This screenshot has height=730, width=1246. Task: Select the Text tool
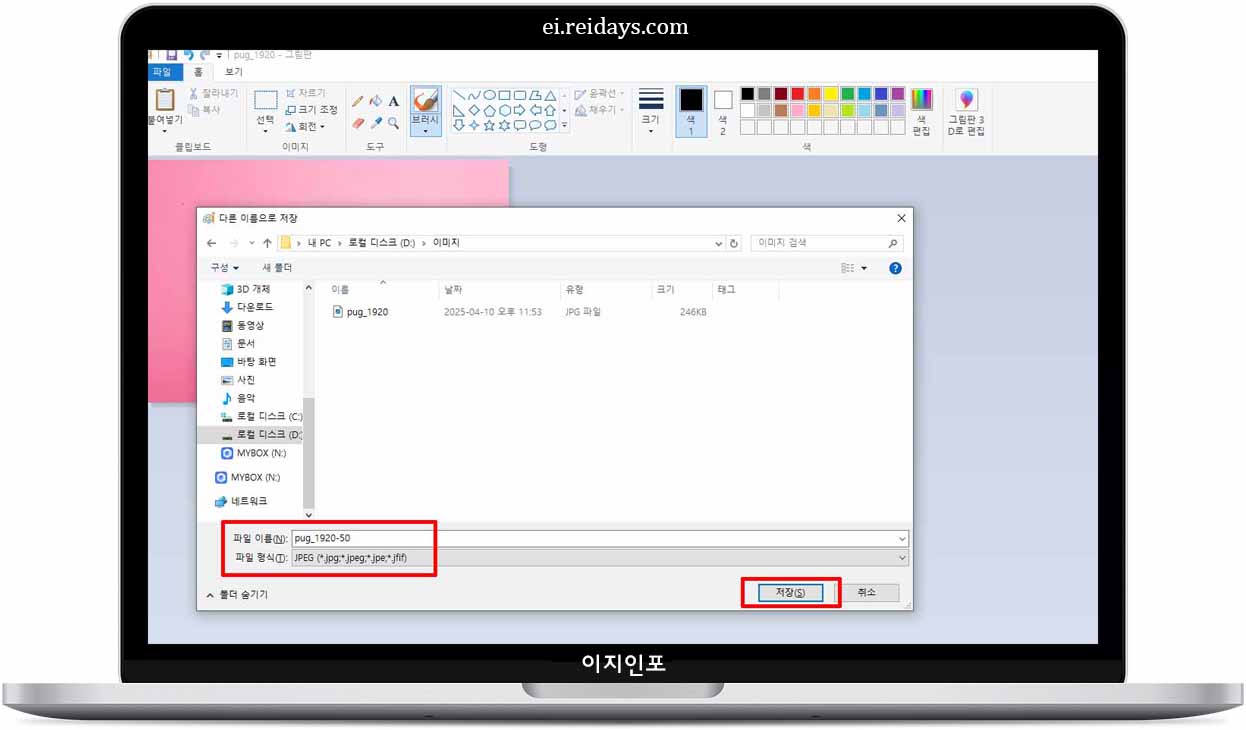(392, 101)
